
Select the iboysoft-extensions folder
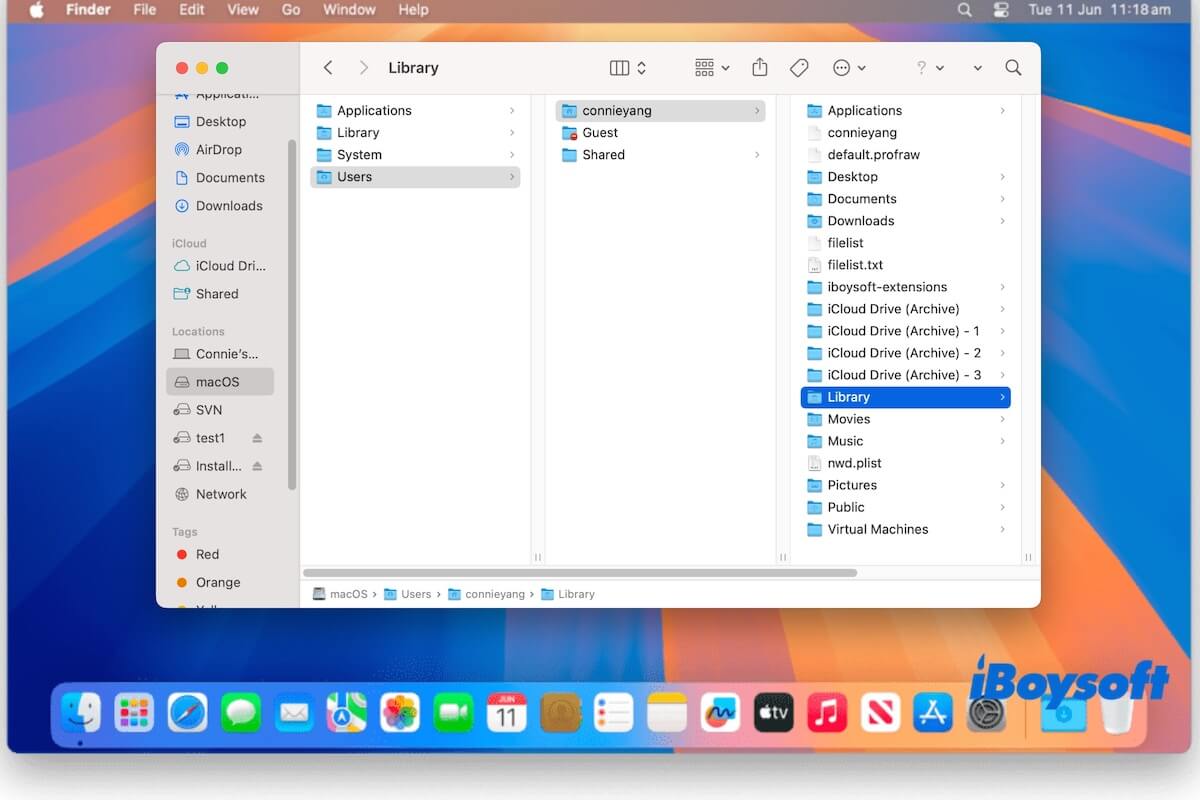point(887,287)
